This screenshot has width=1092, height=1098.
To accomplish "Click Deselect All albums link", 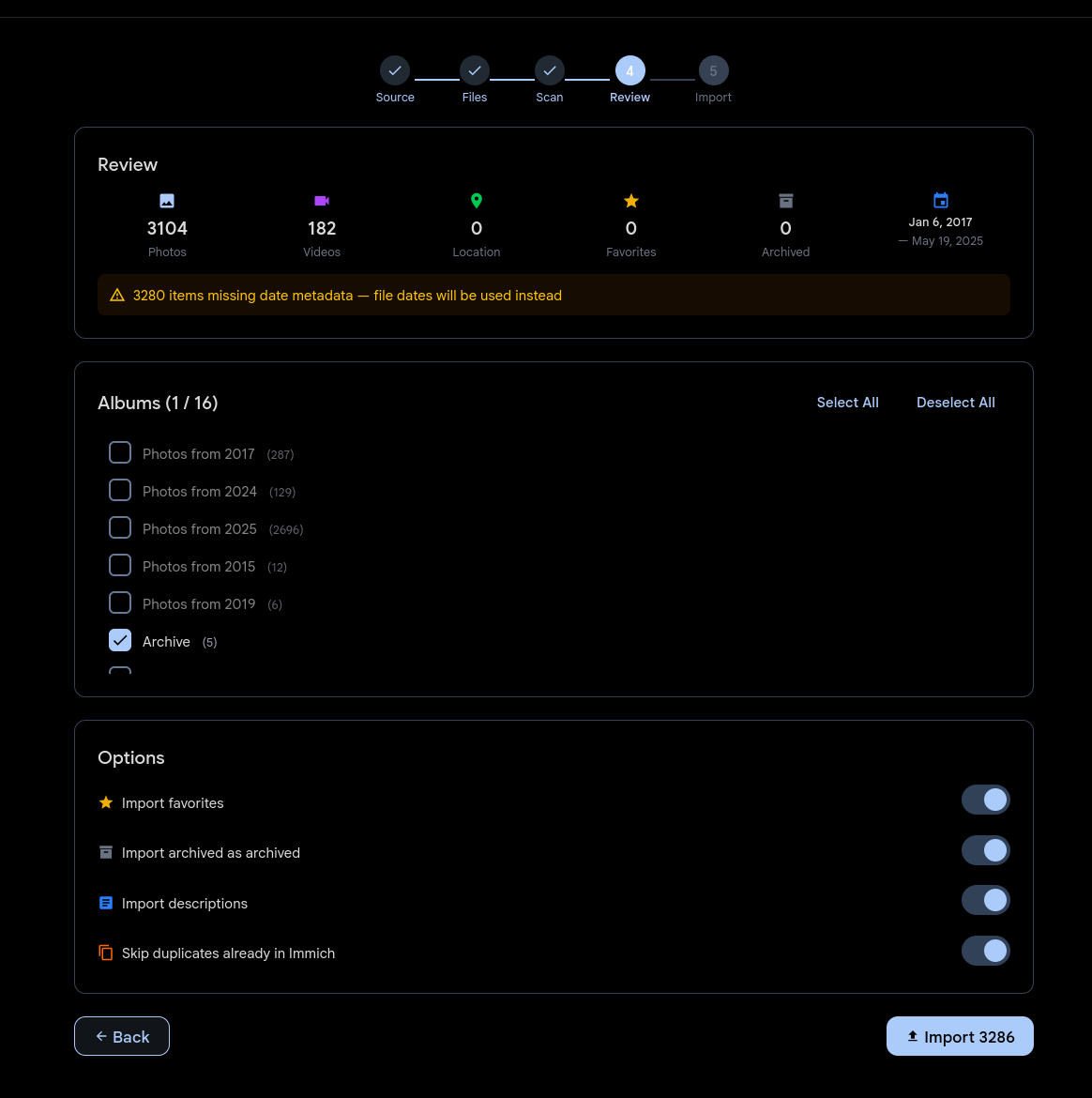I will coord(955,403).
